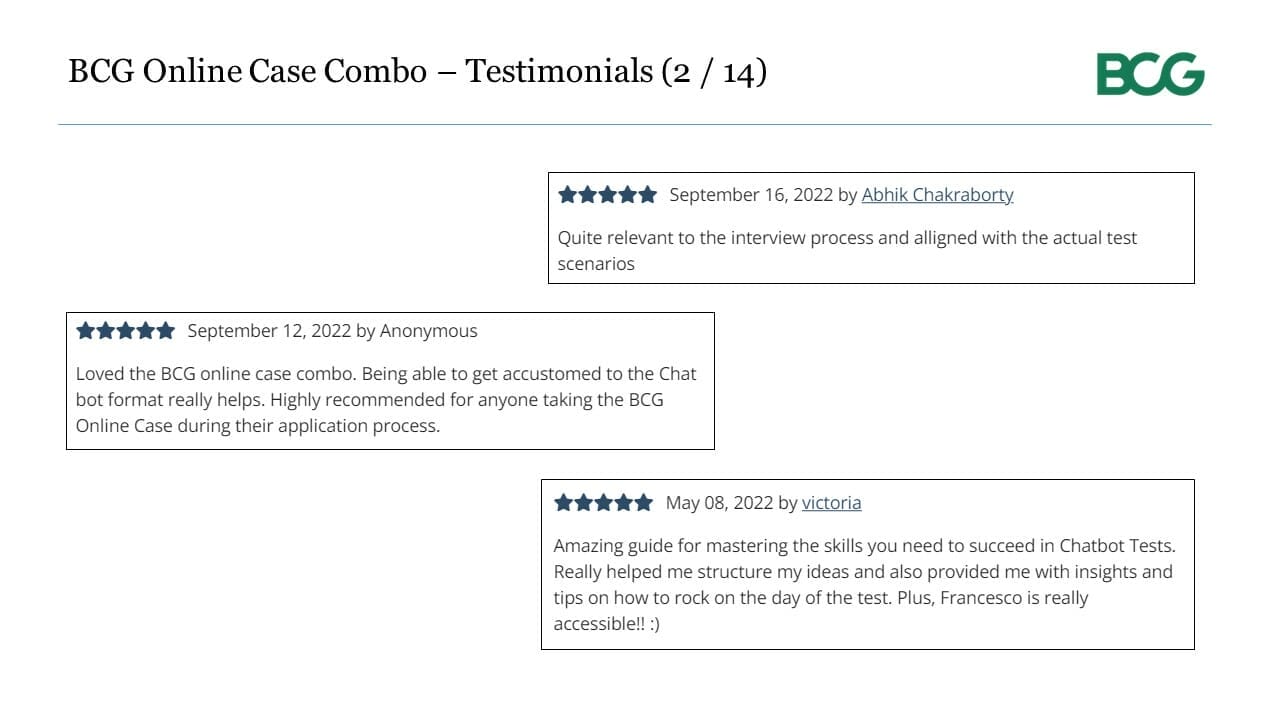Select first star in Abhik Chakraborty's rating
This screenshot has width=1280, height=720.
[568, 195]
